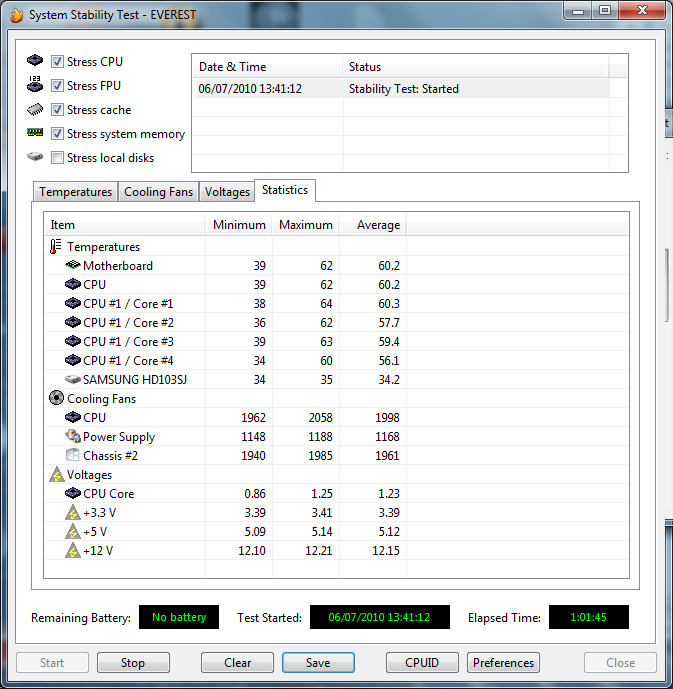
Task: Click the Power Supply fan icon
Action: click(x=72, y=437)
